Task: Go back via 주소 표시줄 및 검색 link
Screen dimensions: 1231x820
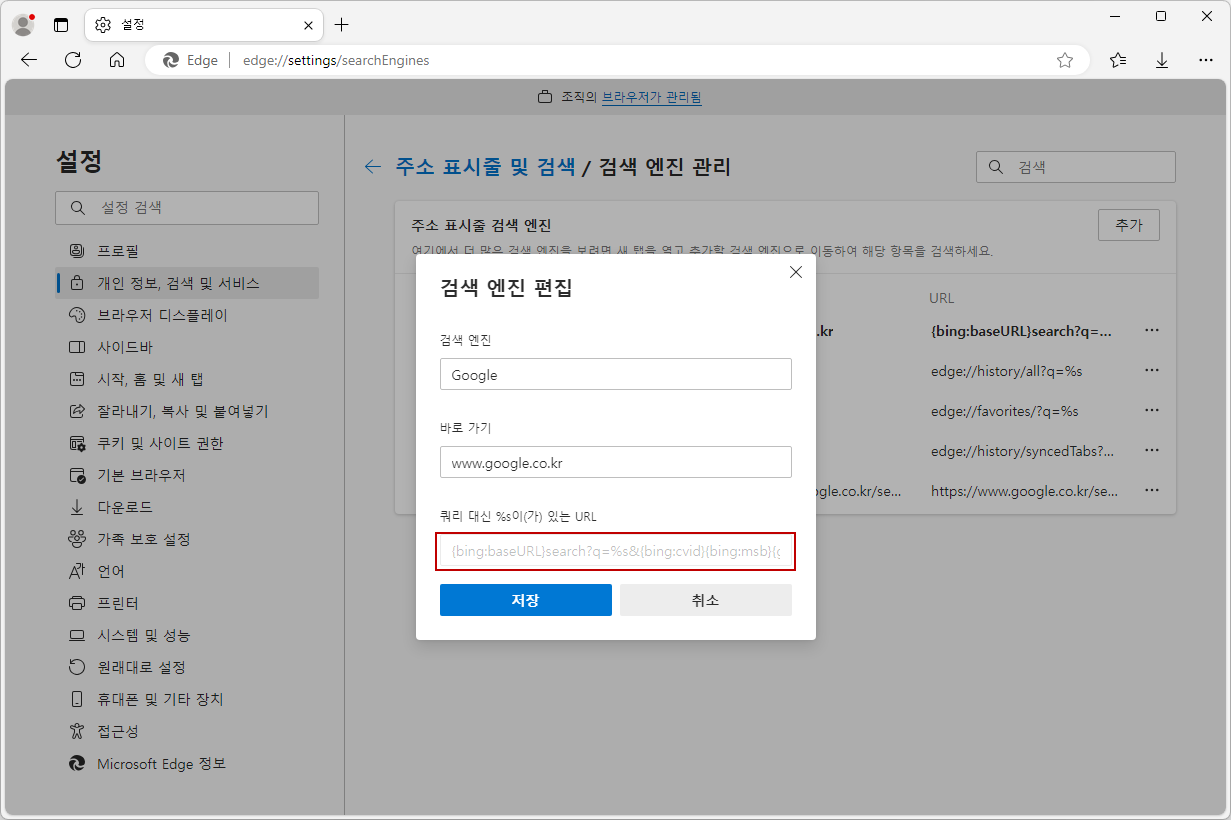Action: click(x=485, y=167)
